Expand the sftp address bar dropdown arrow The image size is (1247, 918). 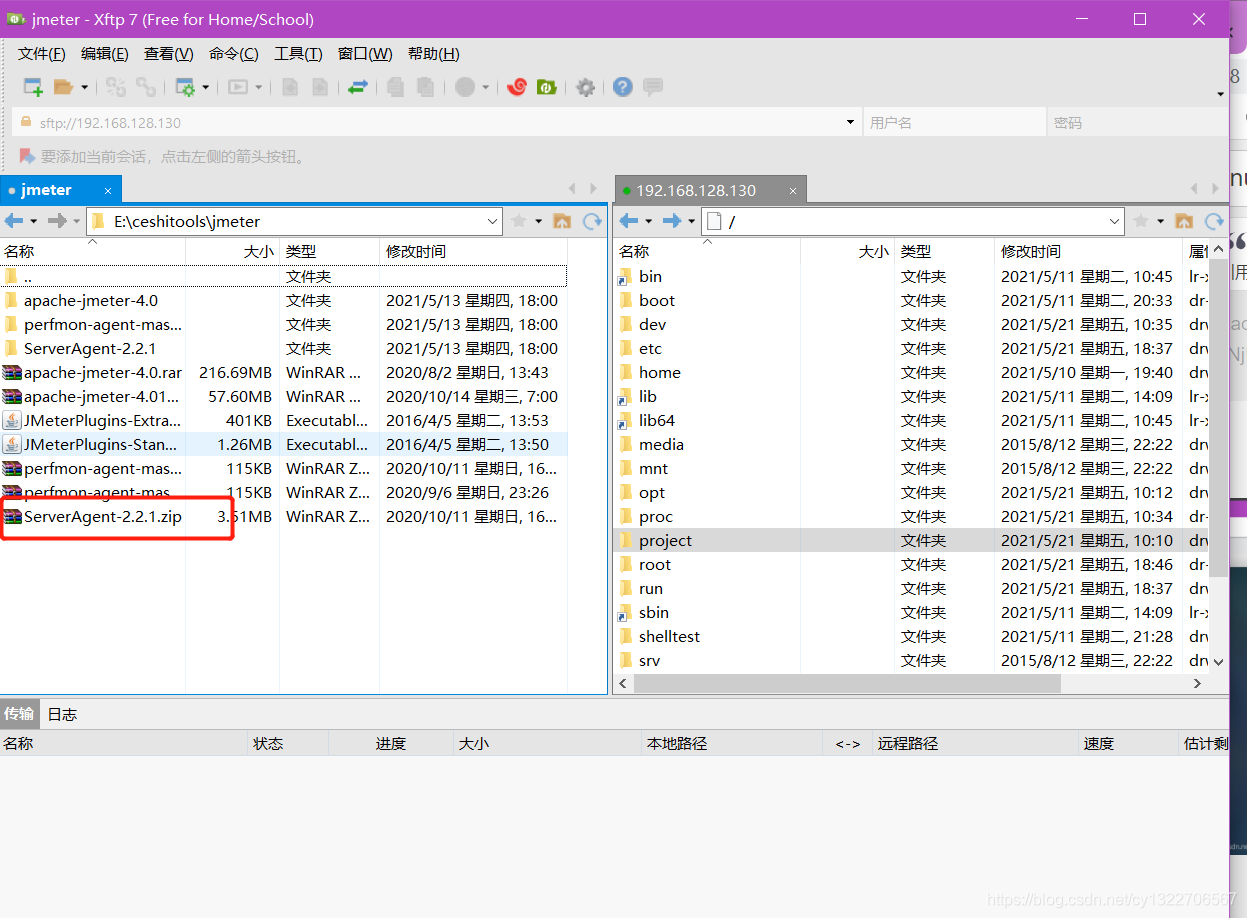850,123
